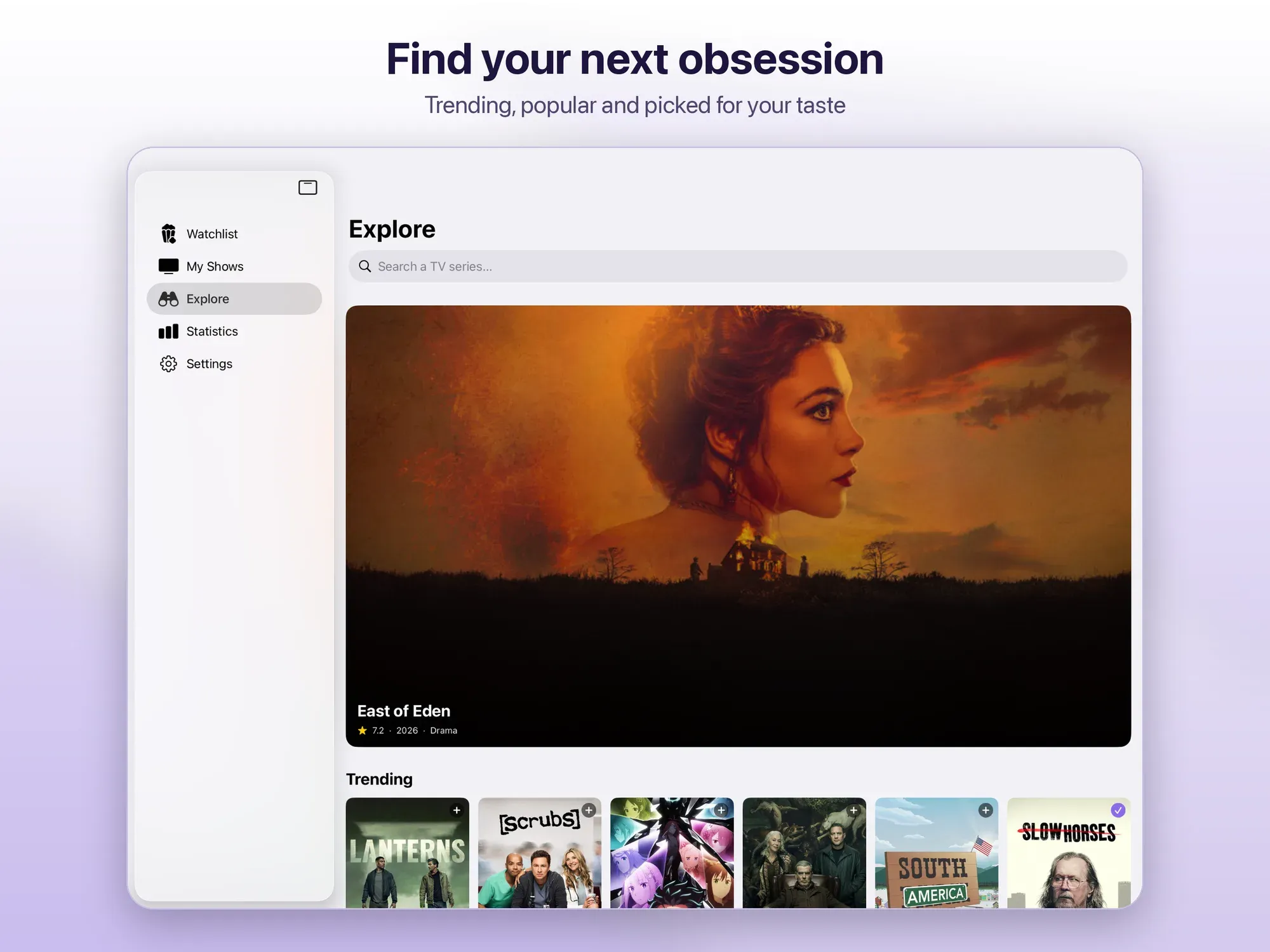This screenshot has width=1270, height=952.
Task: Click the star rating icon for East of Eden
Action: click(363, 731)
